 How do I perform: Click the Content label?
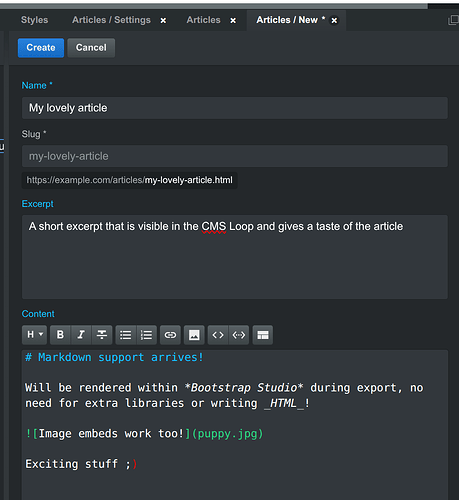[38, 314]
